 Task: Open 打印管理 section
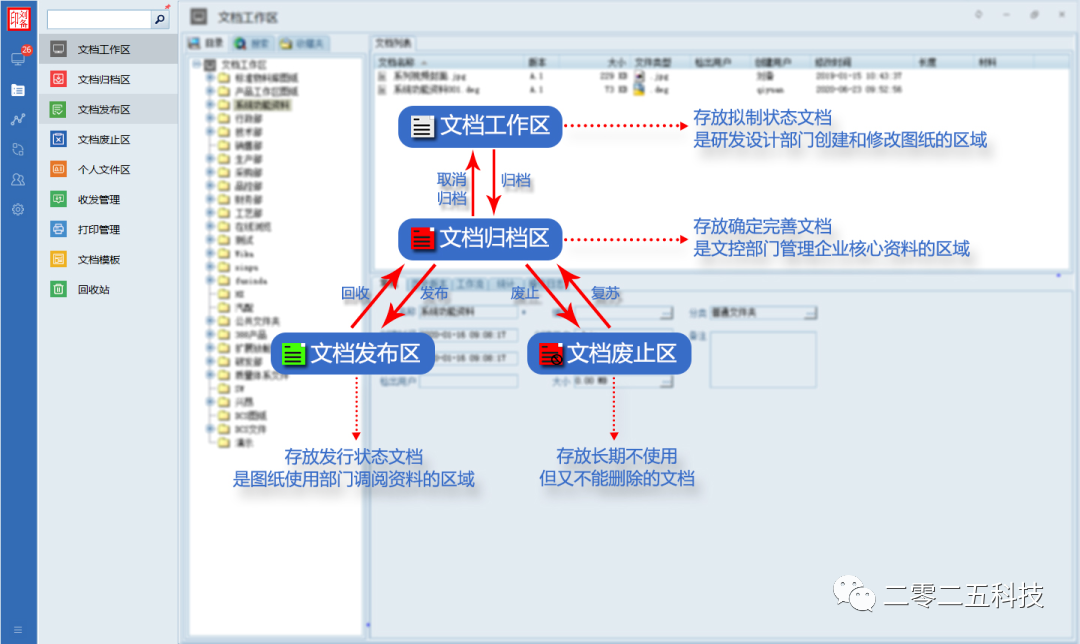98,229
